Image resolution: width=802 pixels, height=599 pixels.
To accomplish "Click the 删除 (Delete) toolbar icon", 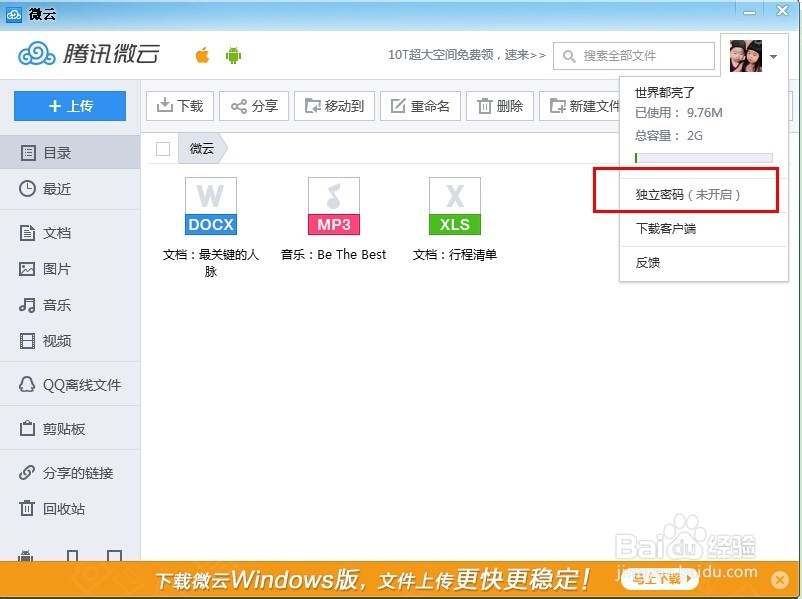I will (500, 105).
